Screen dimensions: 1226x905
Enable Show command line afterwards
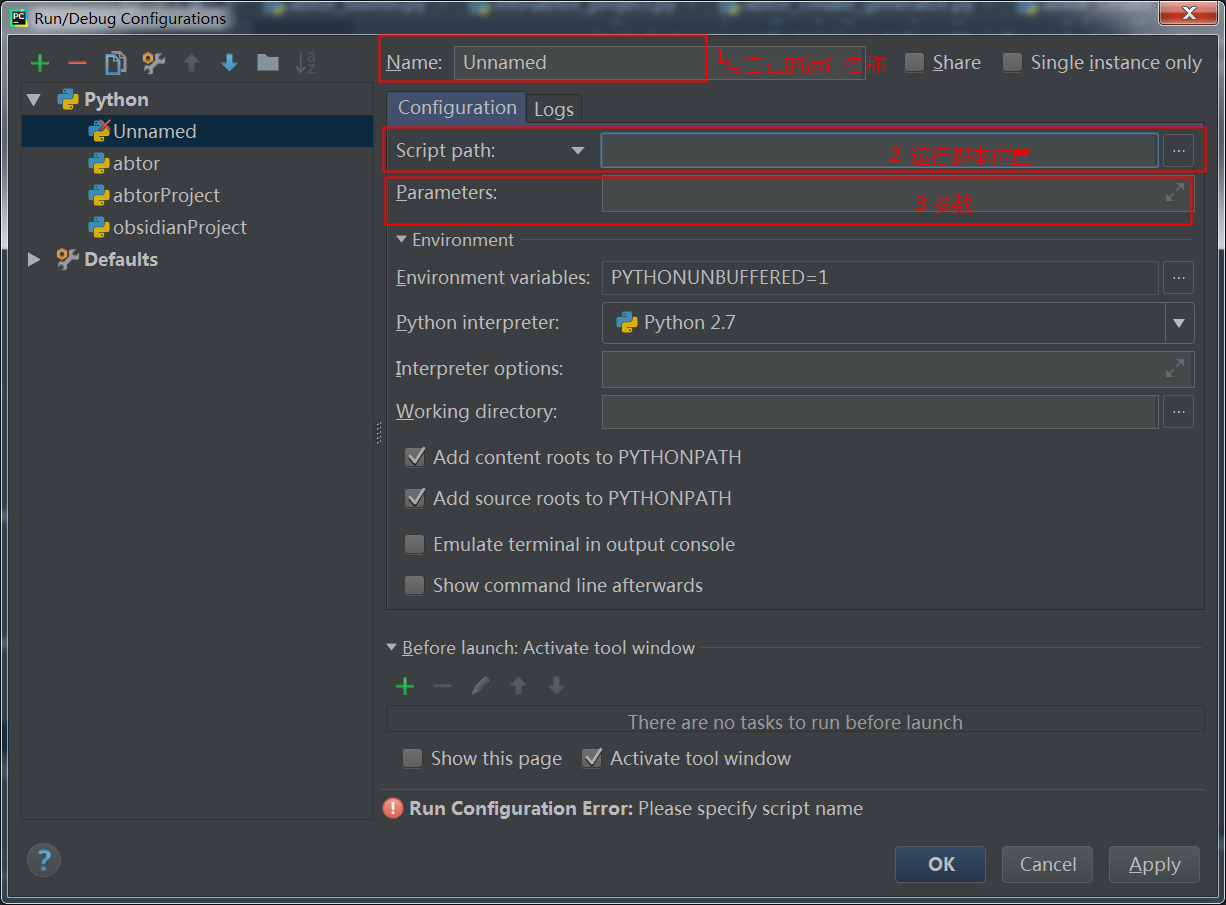point(414,585)
